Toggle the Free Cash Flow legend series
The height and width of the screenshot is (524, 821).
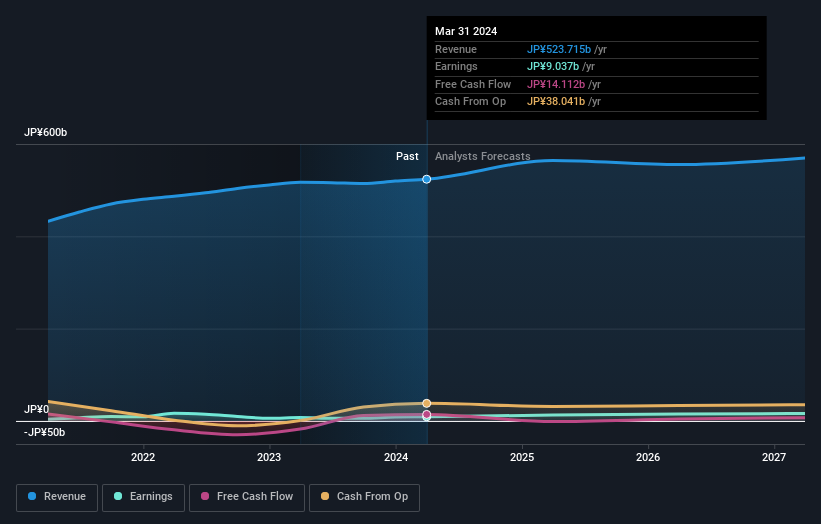247,497
